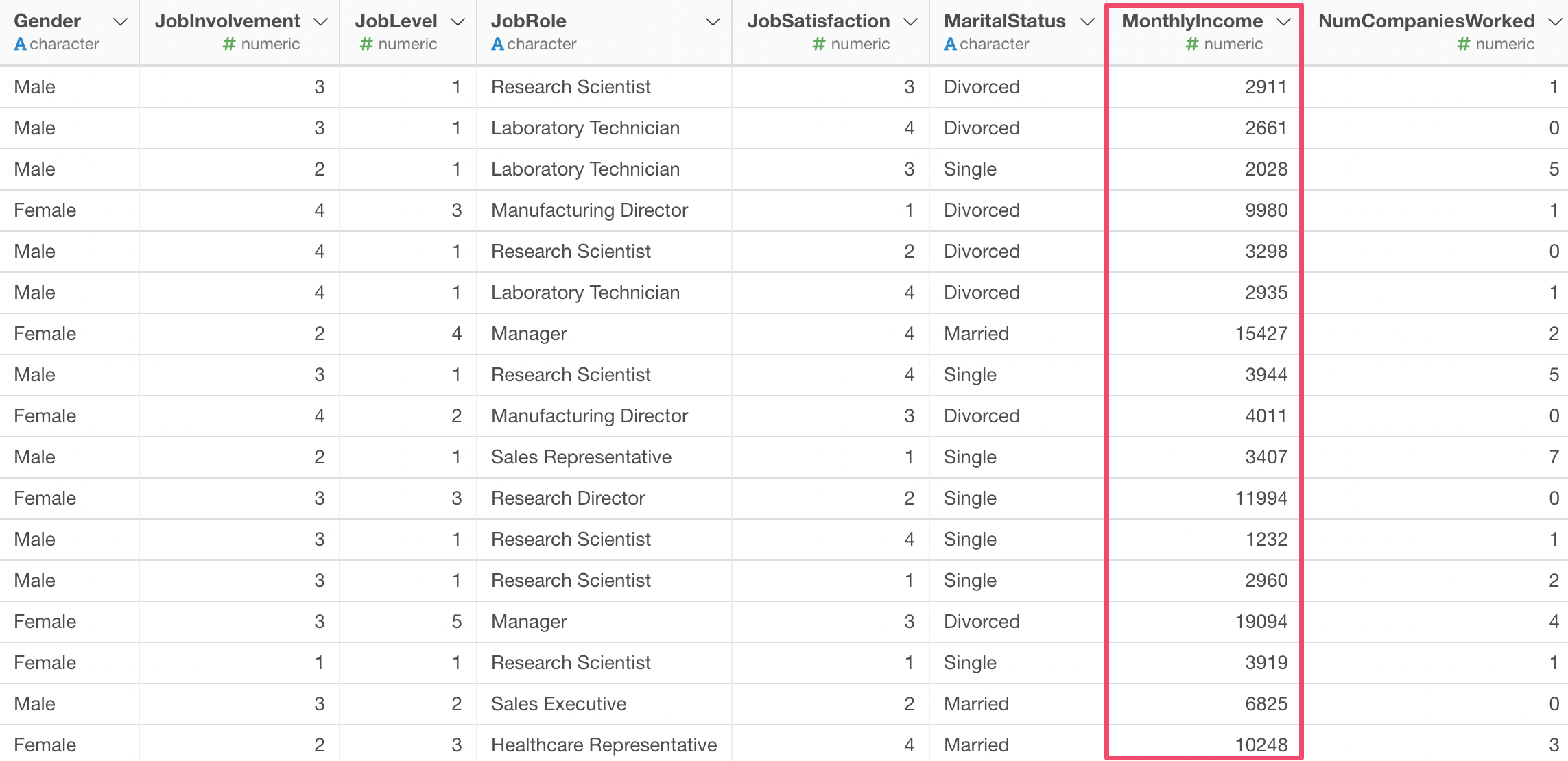The height and width of the screenshot is (761, 1568).
Task: Click Single status in the 3407 income row
Action: (970, 457)
